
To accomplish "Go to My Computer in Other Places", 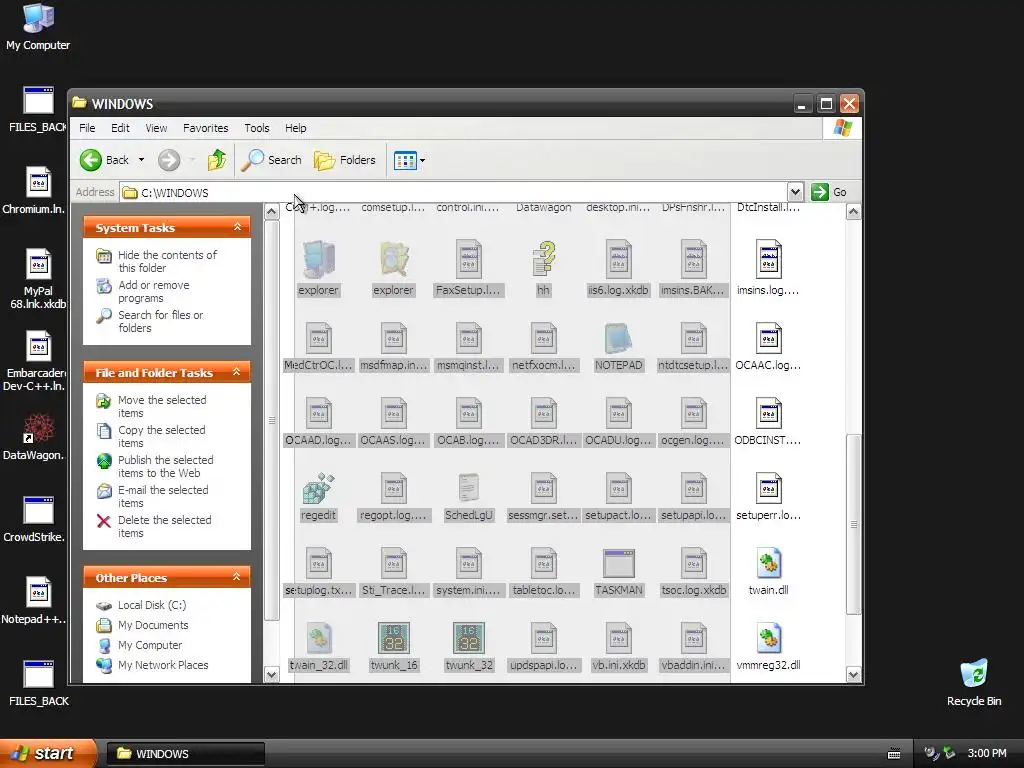I will pos(150,645).
